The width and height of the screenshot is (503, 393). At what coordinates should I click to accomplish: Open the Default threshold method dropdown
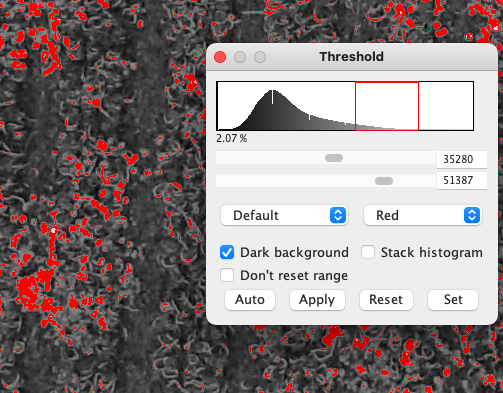tap(284, 215)
